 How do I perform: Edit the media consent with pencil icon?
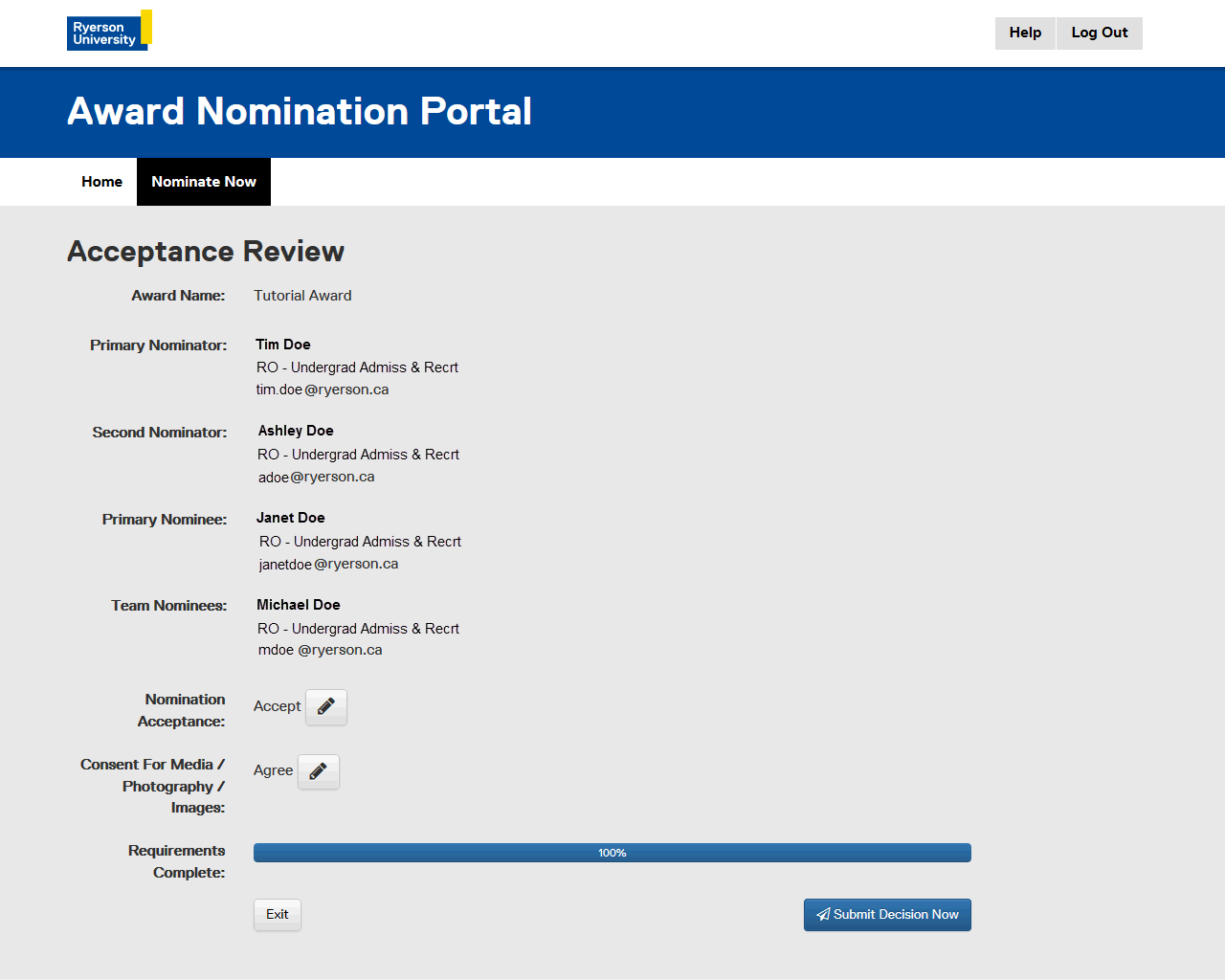tap(319, 771)
